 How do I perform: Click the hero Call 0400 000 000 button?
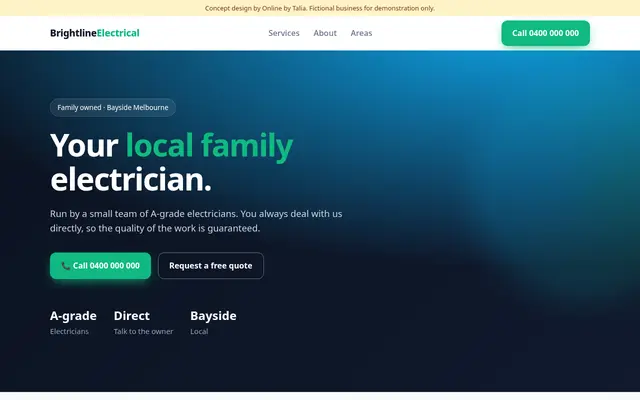point(100,266)
